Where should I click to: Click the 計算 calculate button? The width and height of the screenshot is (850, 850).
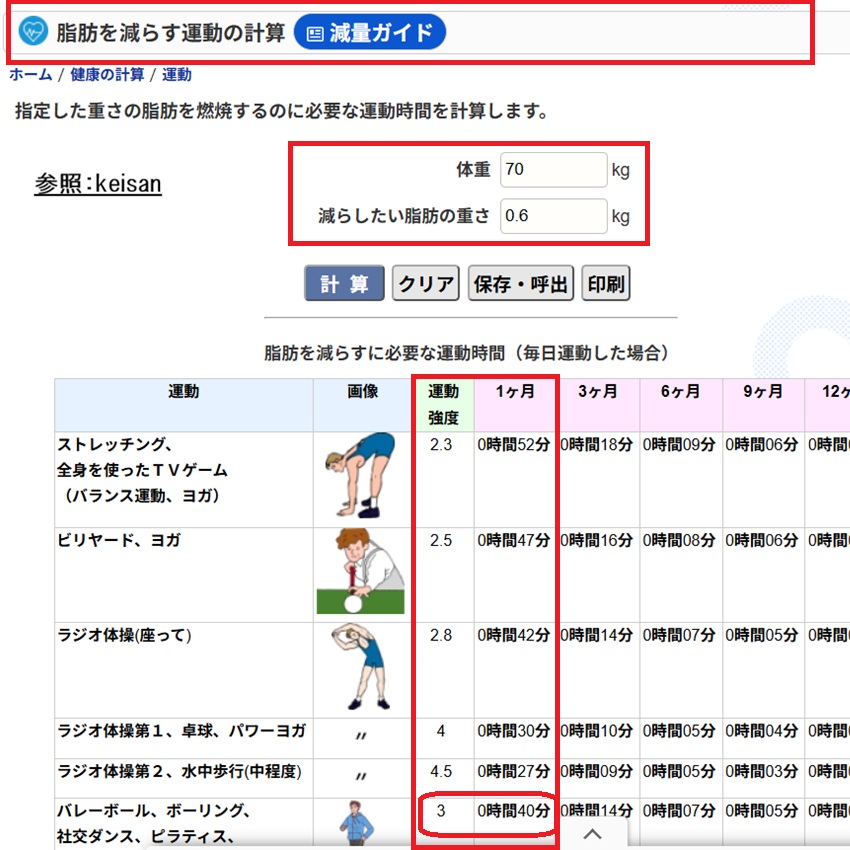pyautogui.click(x=344, y=283)
